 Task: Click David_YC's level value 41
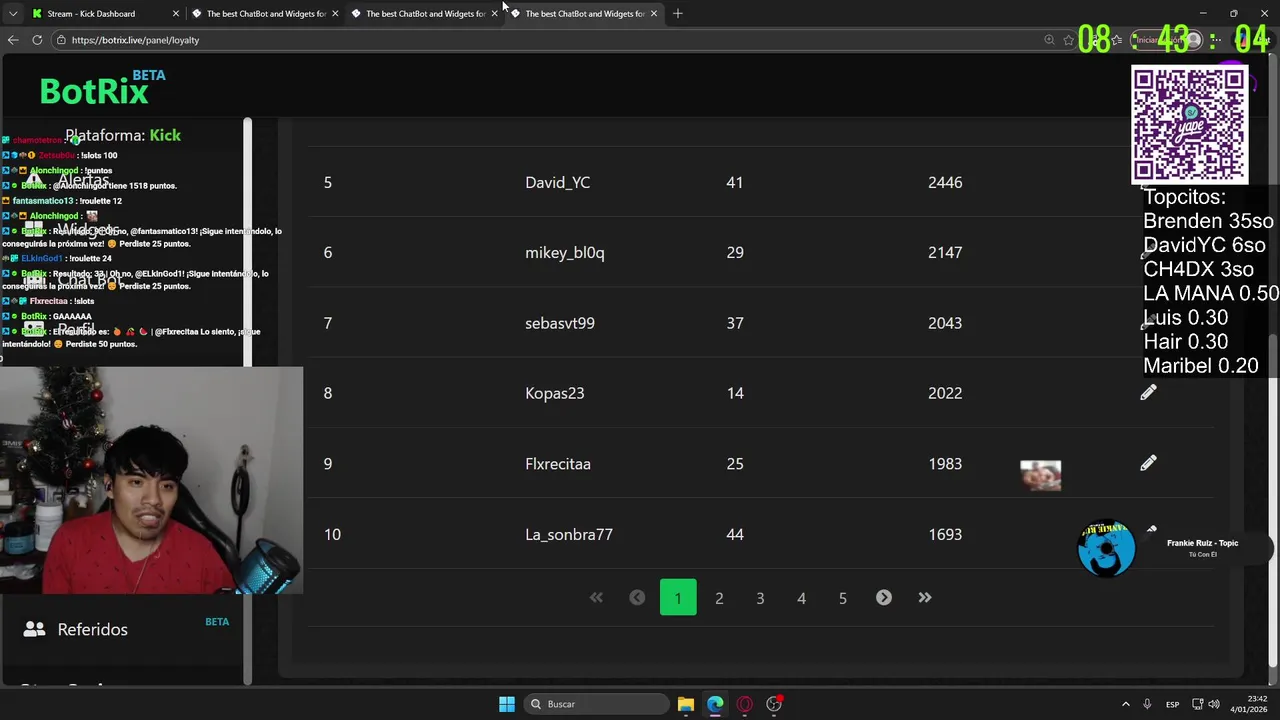point(735,182)
